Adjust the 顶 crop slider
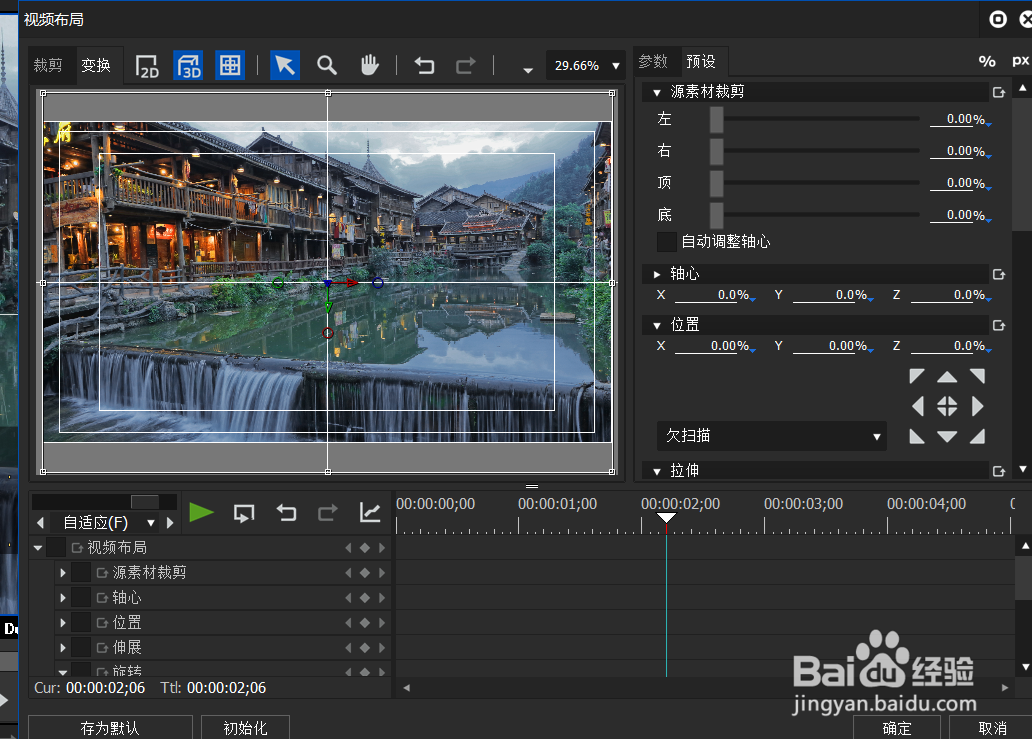 coord(716,183)
